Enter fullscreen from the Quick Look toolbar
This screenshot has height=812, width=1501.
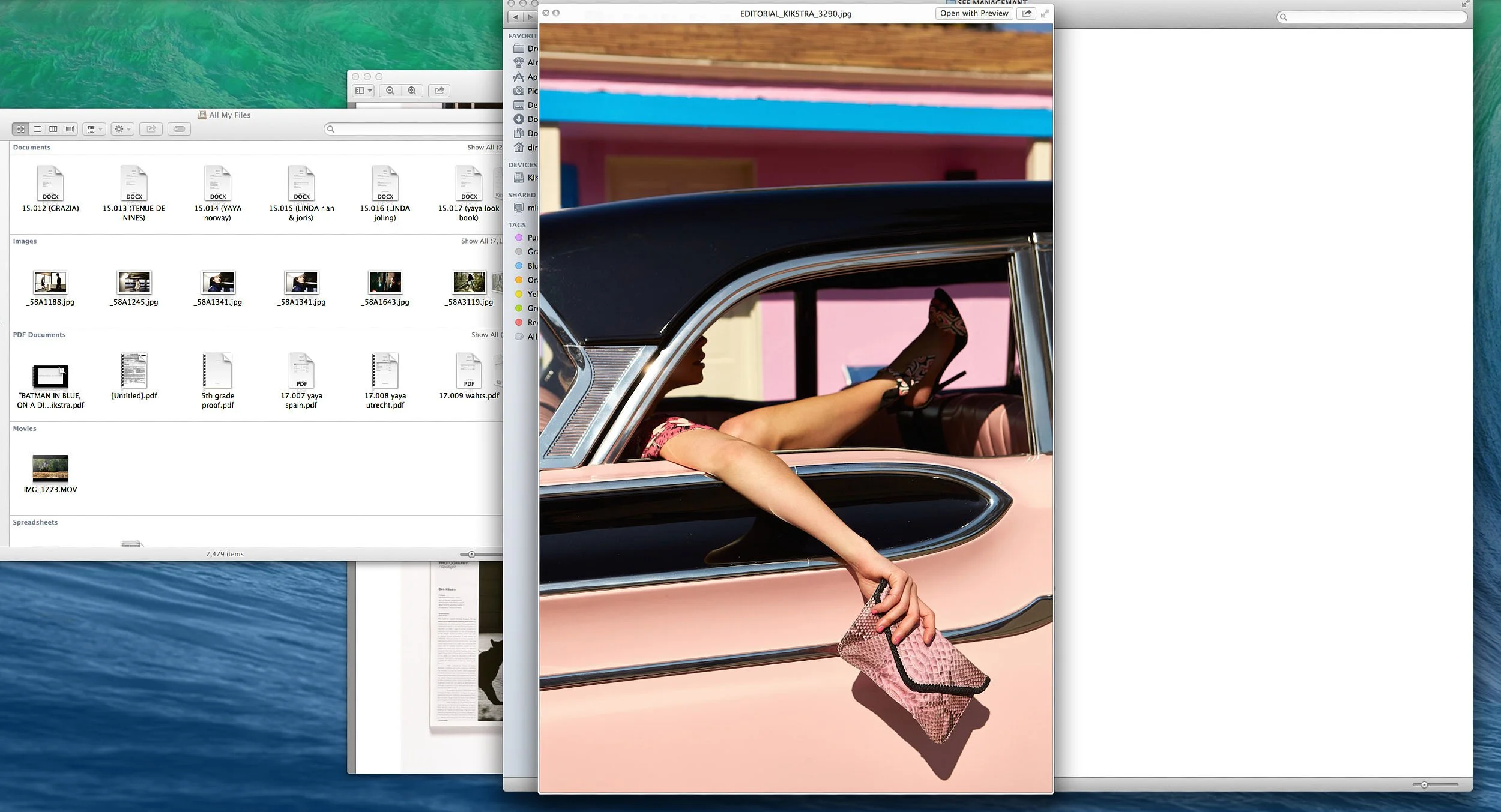(x=1045, y=13)
